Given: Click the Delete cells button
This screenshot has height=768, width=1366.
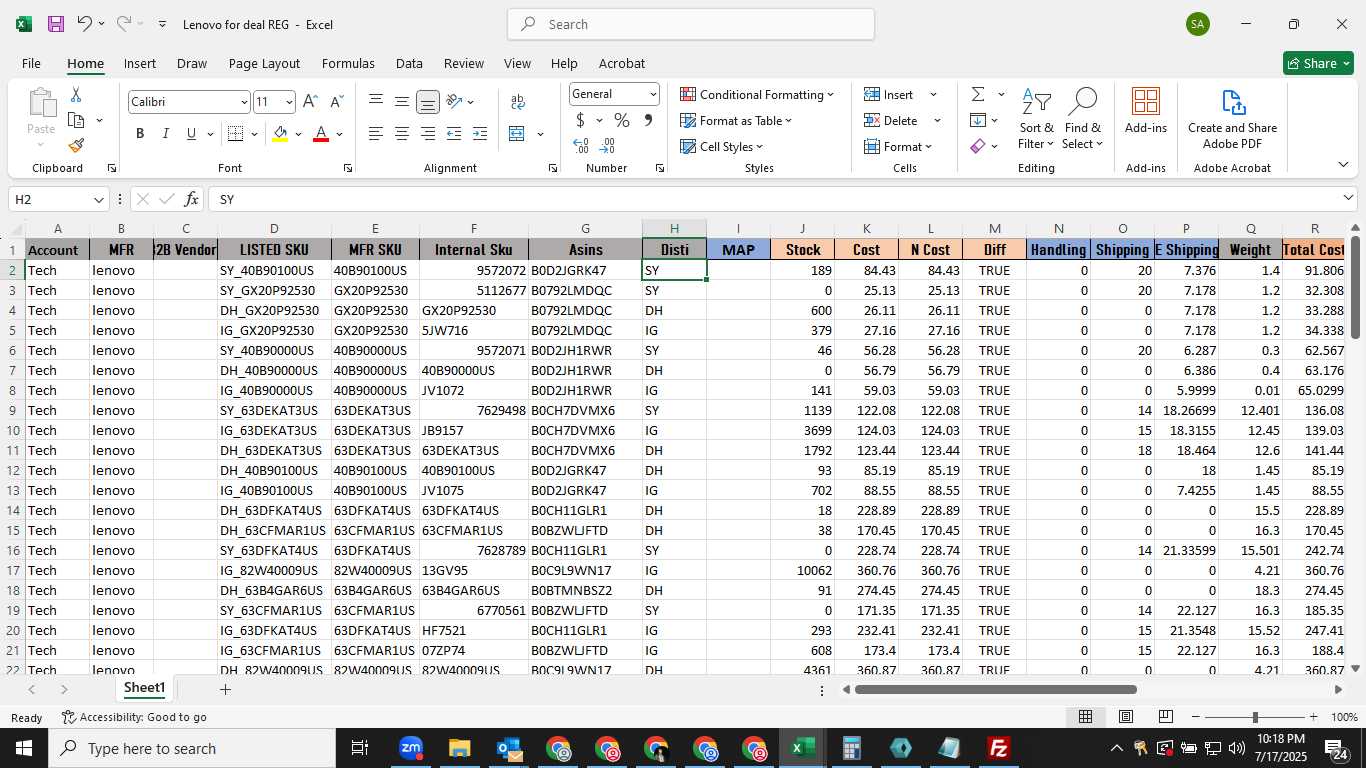Looking at the screenshot, I should tap(891, 120).
